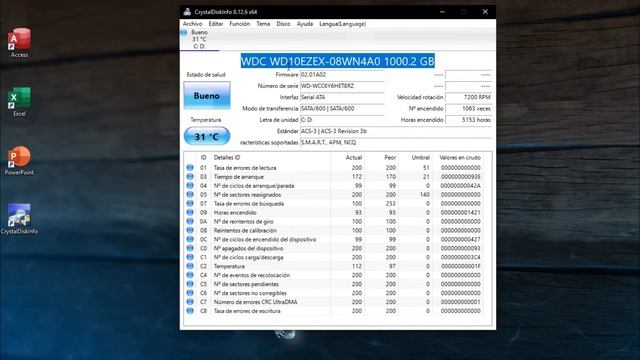Screen dimensions: 640x360
Task: Click the Umbral column header
Action: 420,158
